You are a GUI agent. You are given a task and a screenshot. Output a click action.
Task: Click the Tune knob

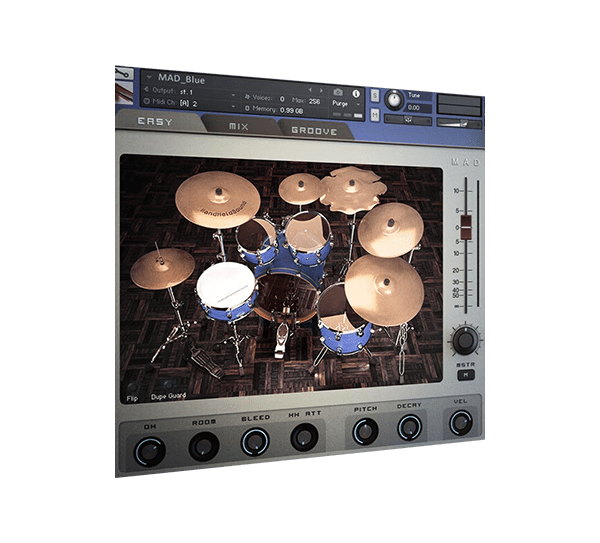point(394,100)
